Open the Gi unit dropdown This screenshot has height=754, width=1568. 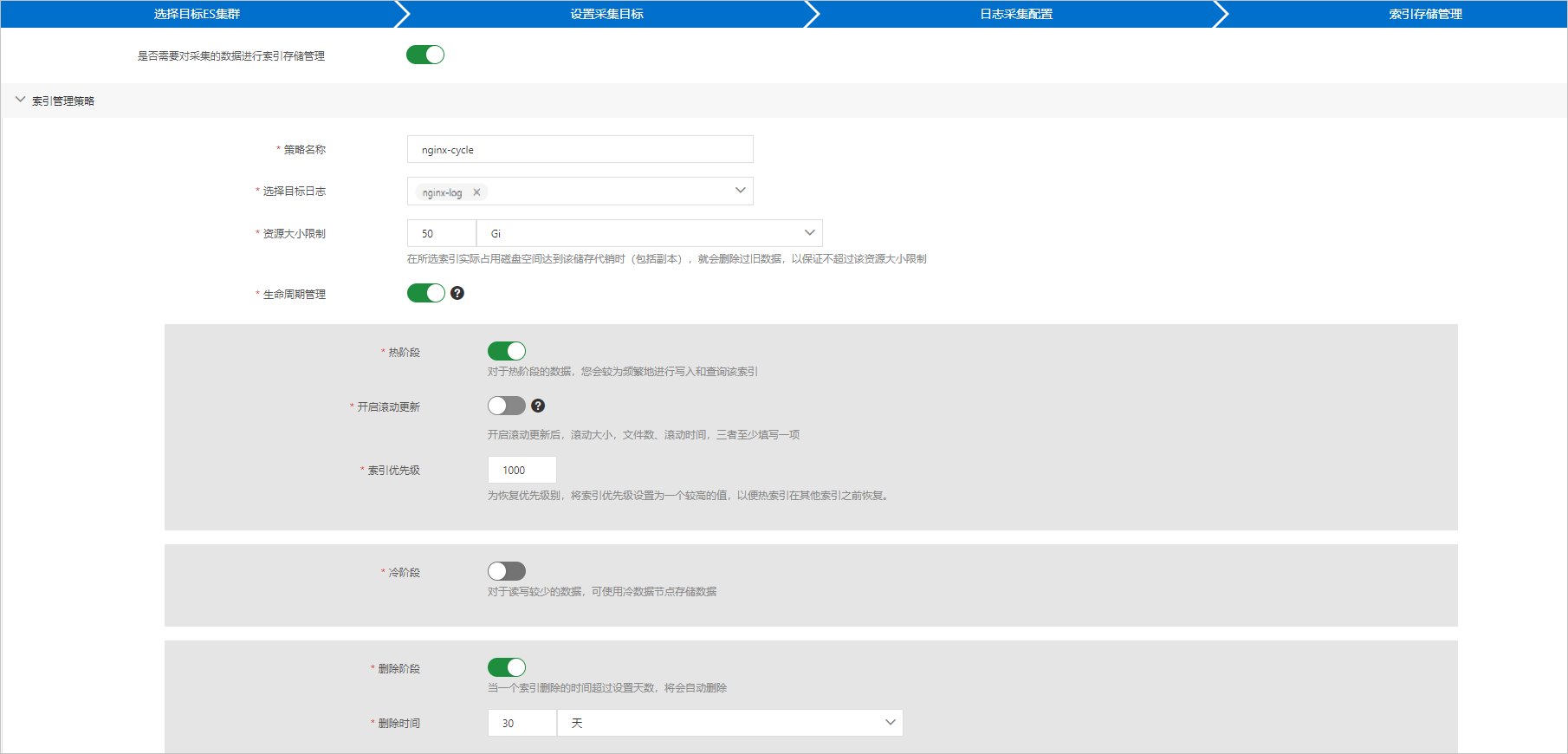point(650,233)
